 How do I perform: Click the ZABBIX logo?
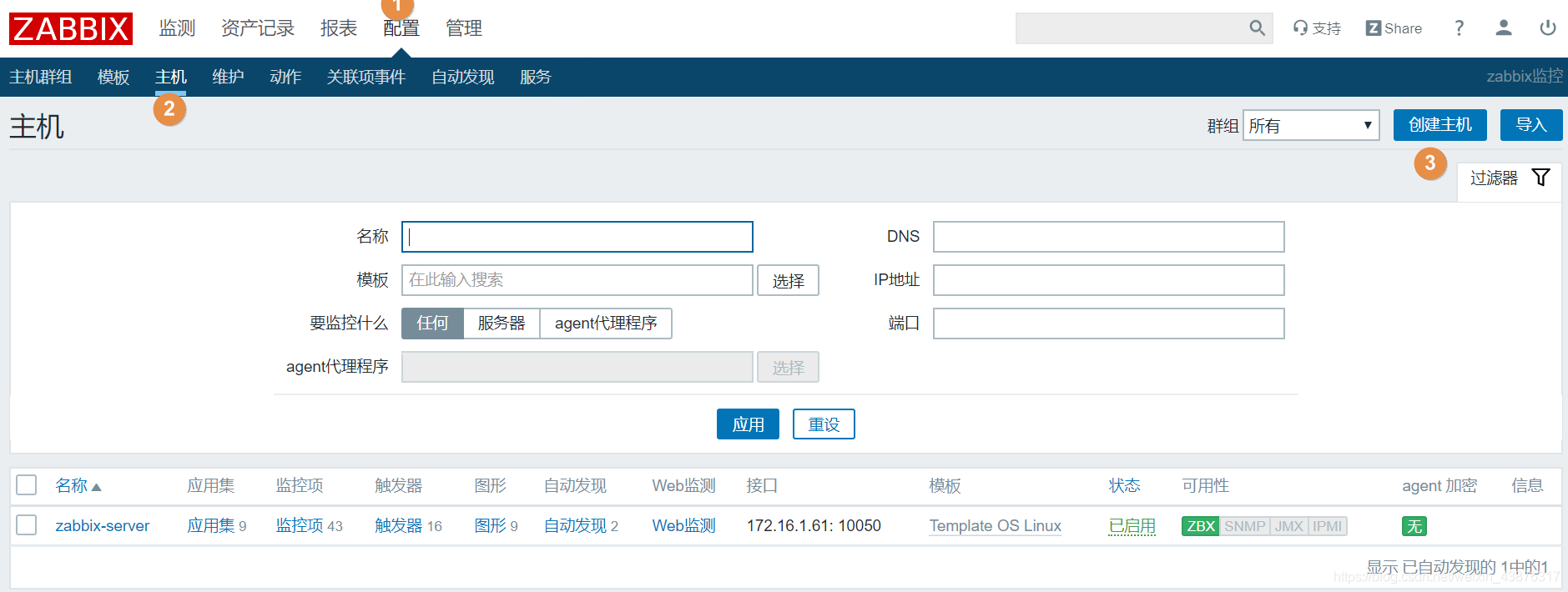click(x=71, y=28)
